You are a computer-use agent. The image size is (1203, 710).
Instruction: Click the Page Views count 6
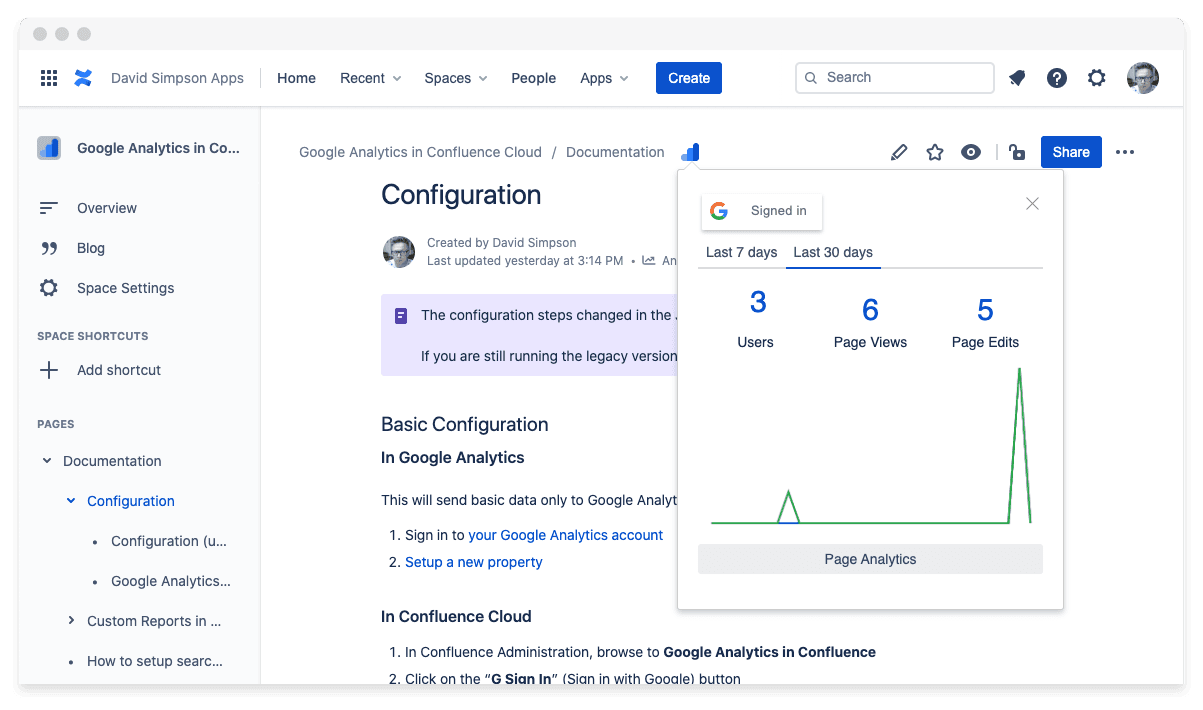(x=870, y=310)
